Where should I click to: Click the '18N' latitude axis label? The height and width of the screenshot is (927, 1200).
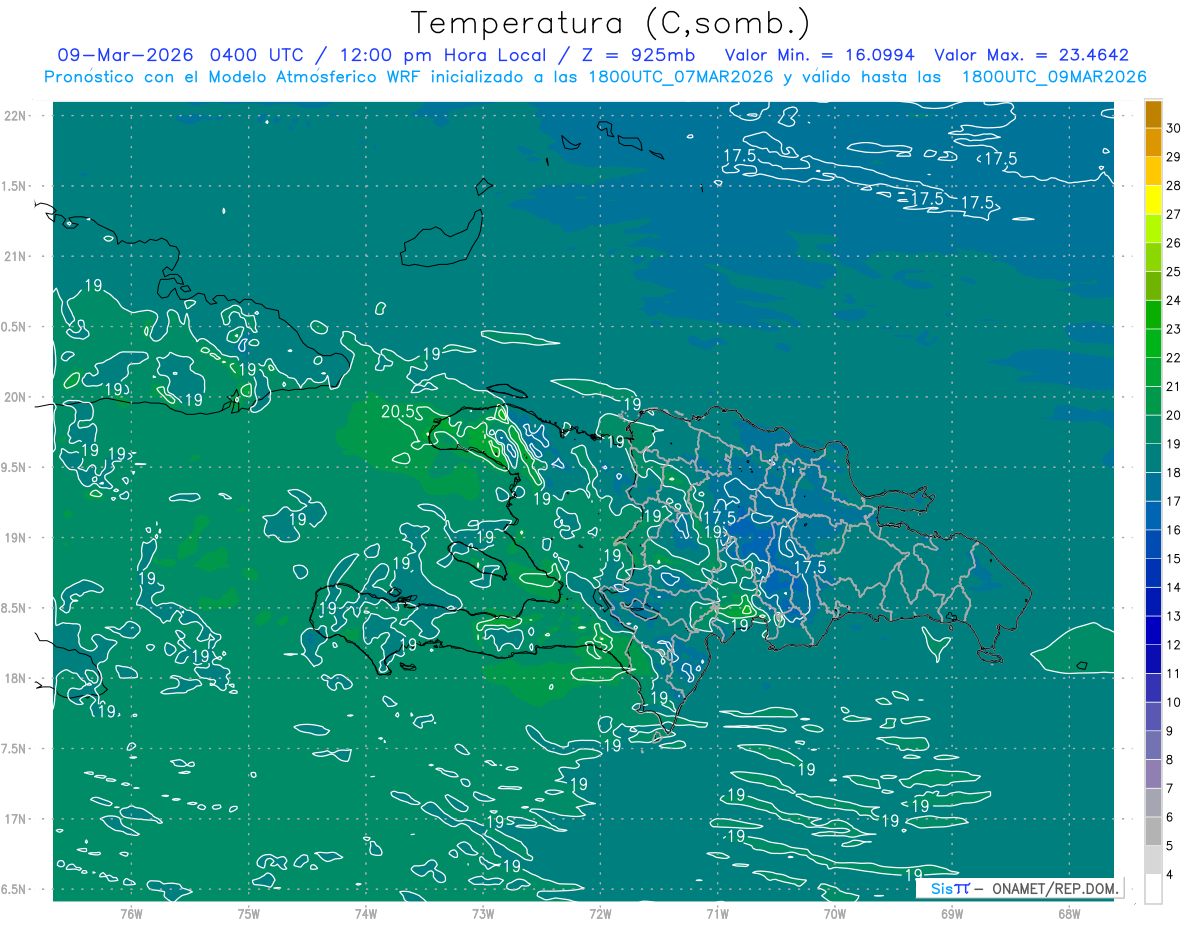[x=16, y=678]
